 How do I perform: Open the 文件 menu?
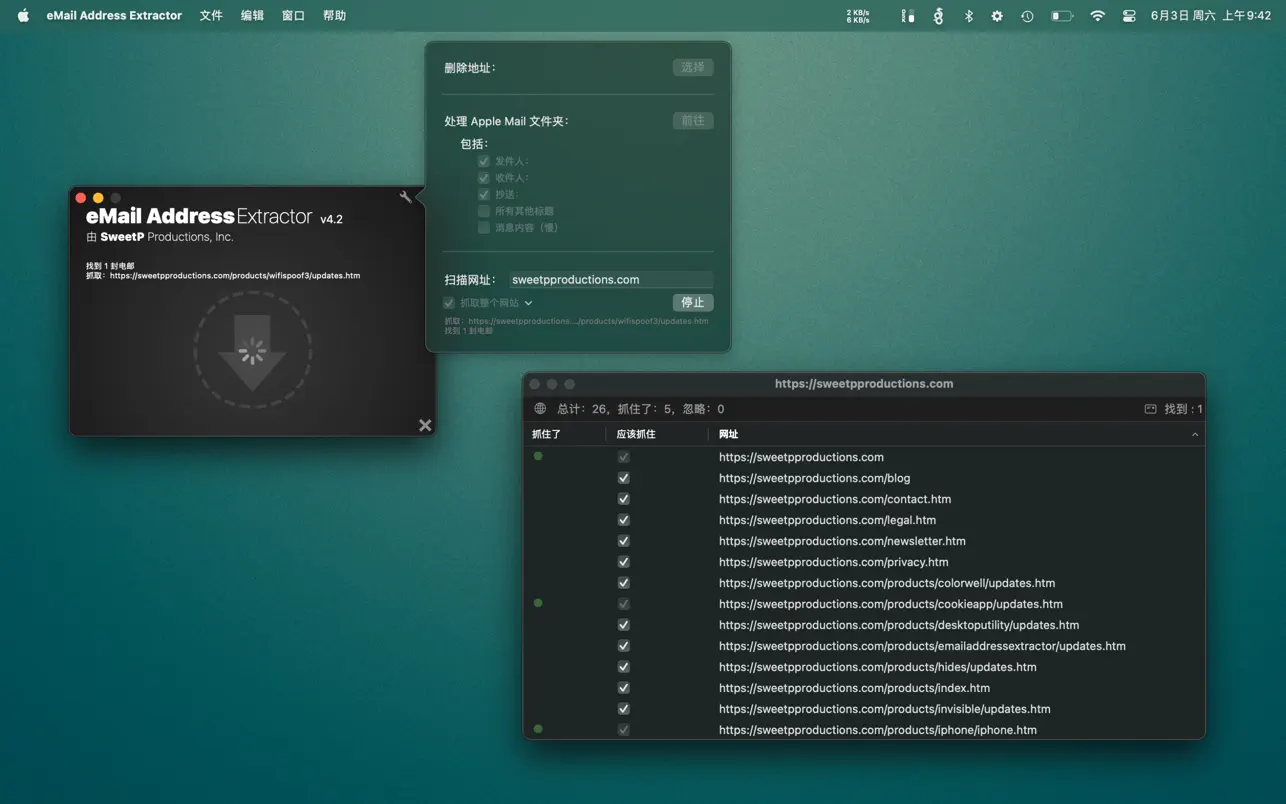(x=211, y=16)
